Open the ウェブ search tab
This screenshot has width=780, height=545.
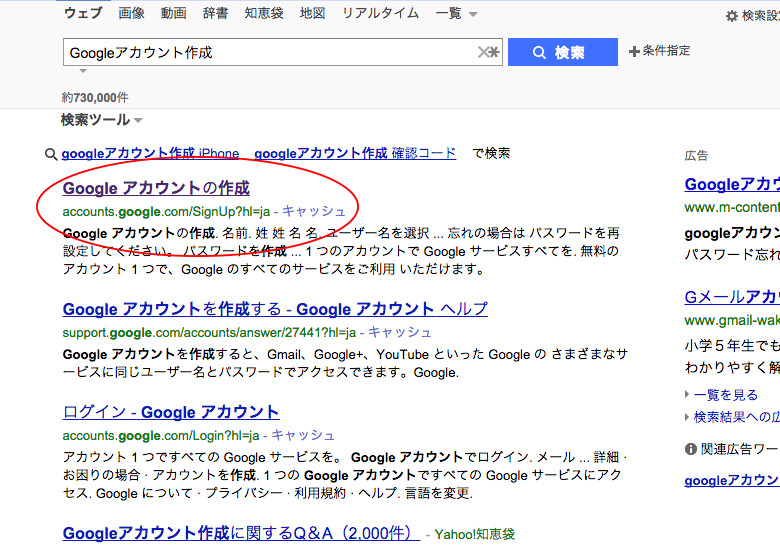coord(83,12)
